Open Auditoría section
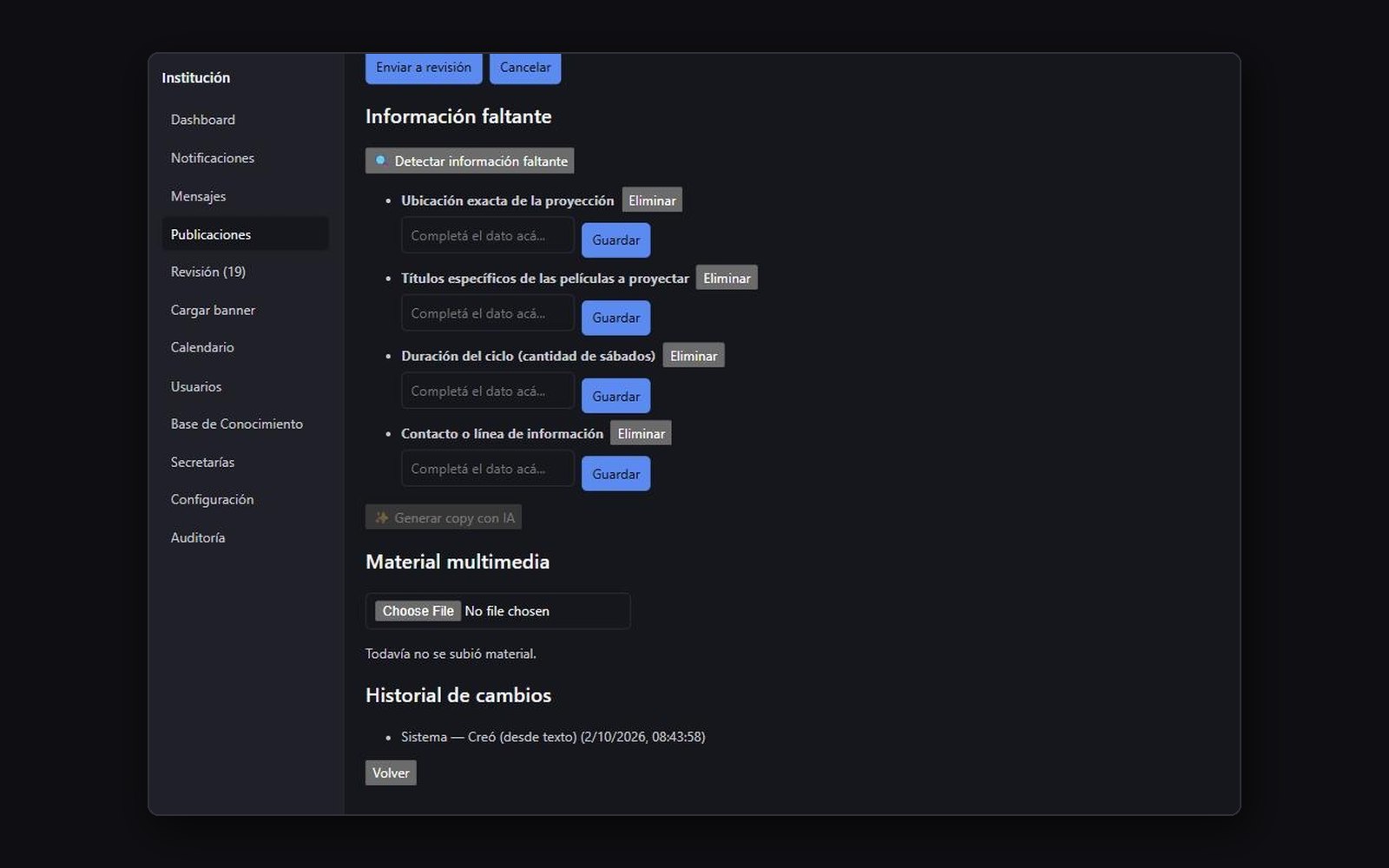 point(245,537)
